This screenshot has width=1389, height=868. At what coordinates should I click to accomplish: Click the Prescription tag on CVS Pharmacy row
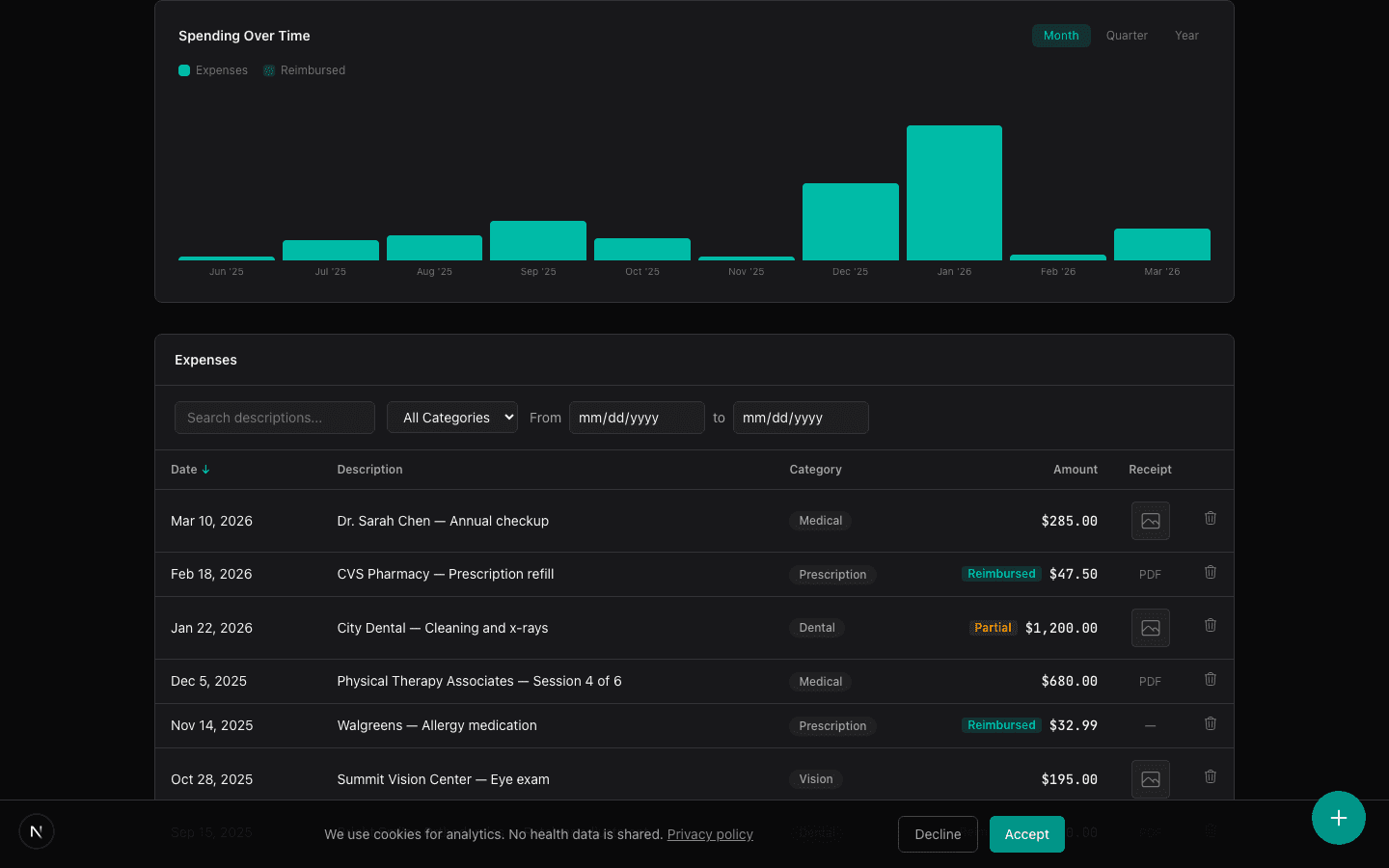[x=832, y=575]
